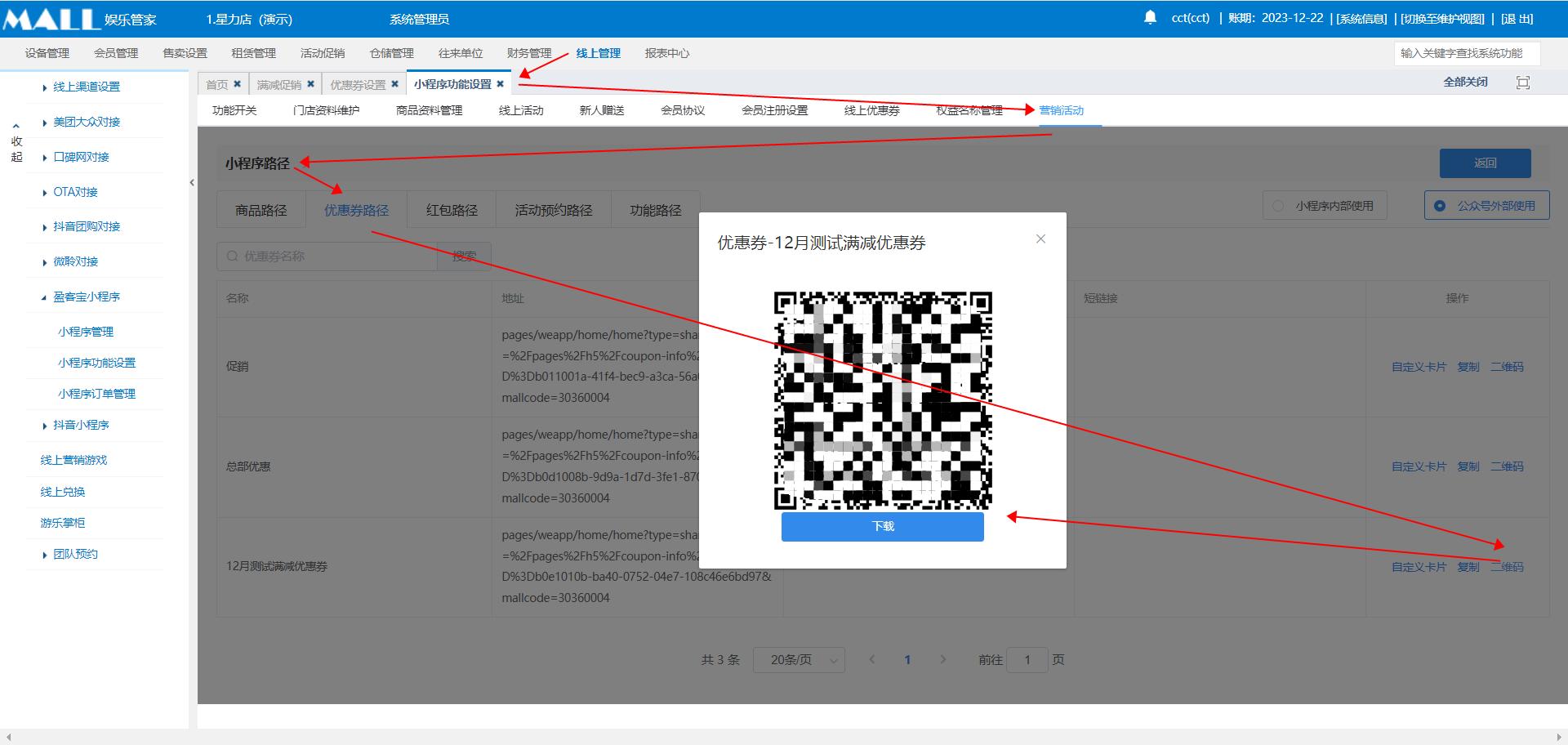
Task: Toggle fullscreen with the expand icon
Action: (1522, 83)
